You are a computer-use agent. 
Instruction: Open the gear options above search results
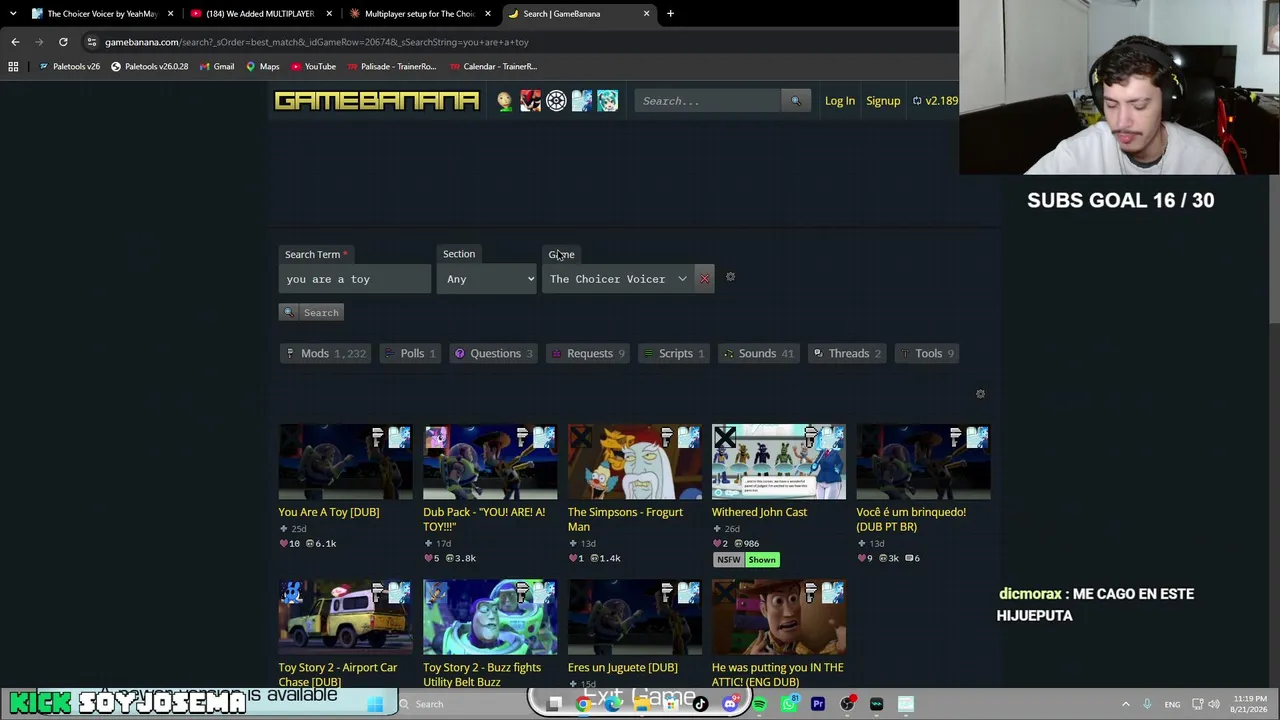(x=980, y=394)
